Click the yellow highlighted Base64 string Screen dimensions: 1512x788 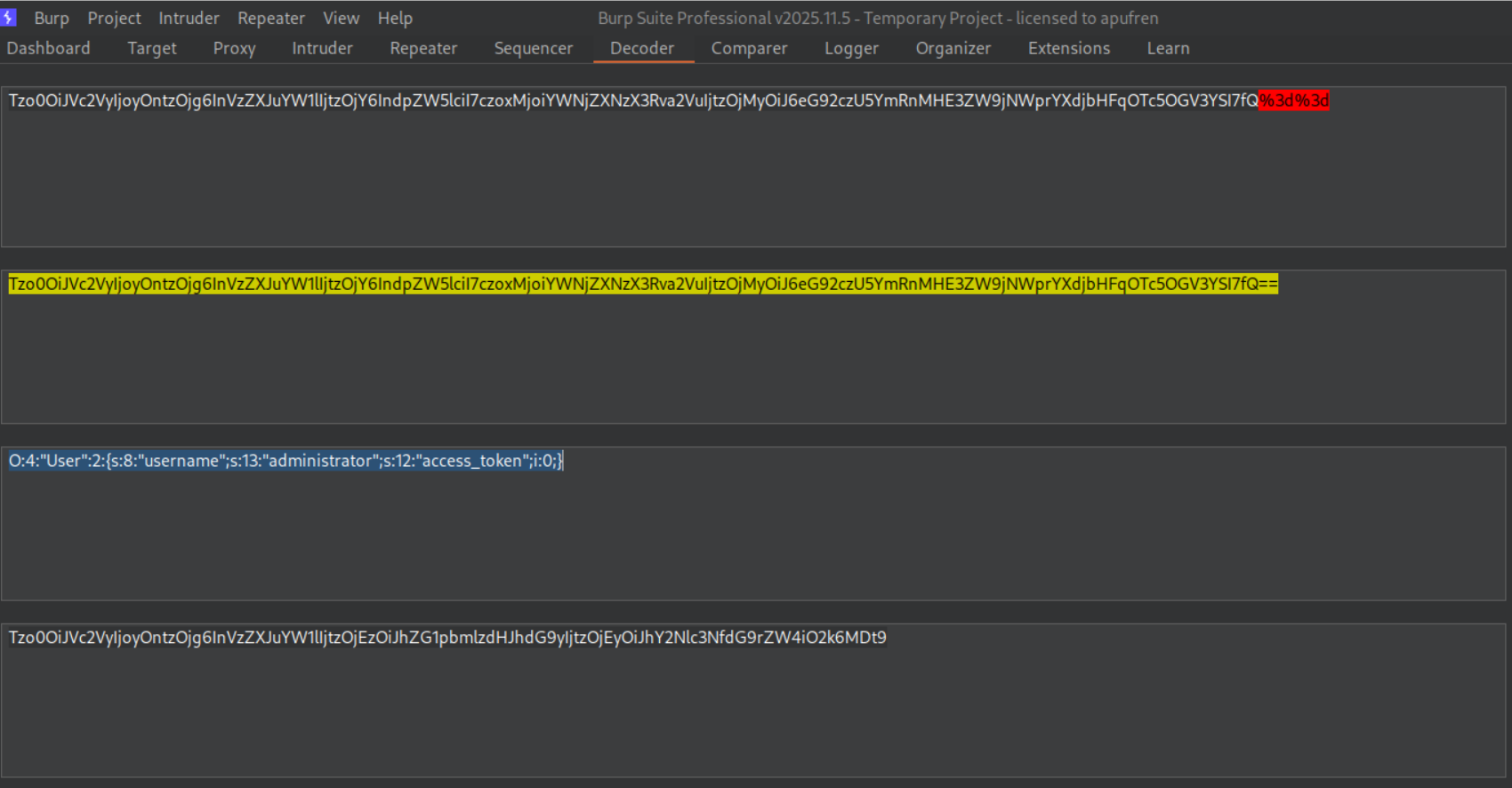[x=642, y=284]
